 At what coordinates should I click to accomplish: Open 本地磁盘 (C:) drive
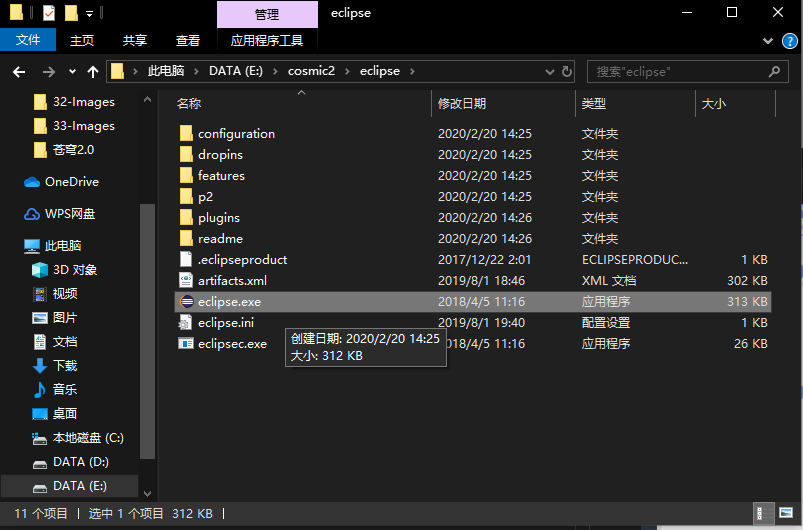pos(78,438)
